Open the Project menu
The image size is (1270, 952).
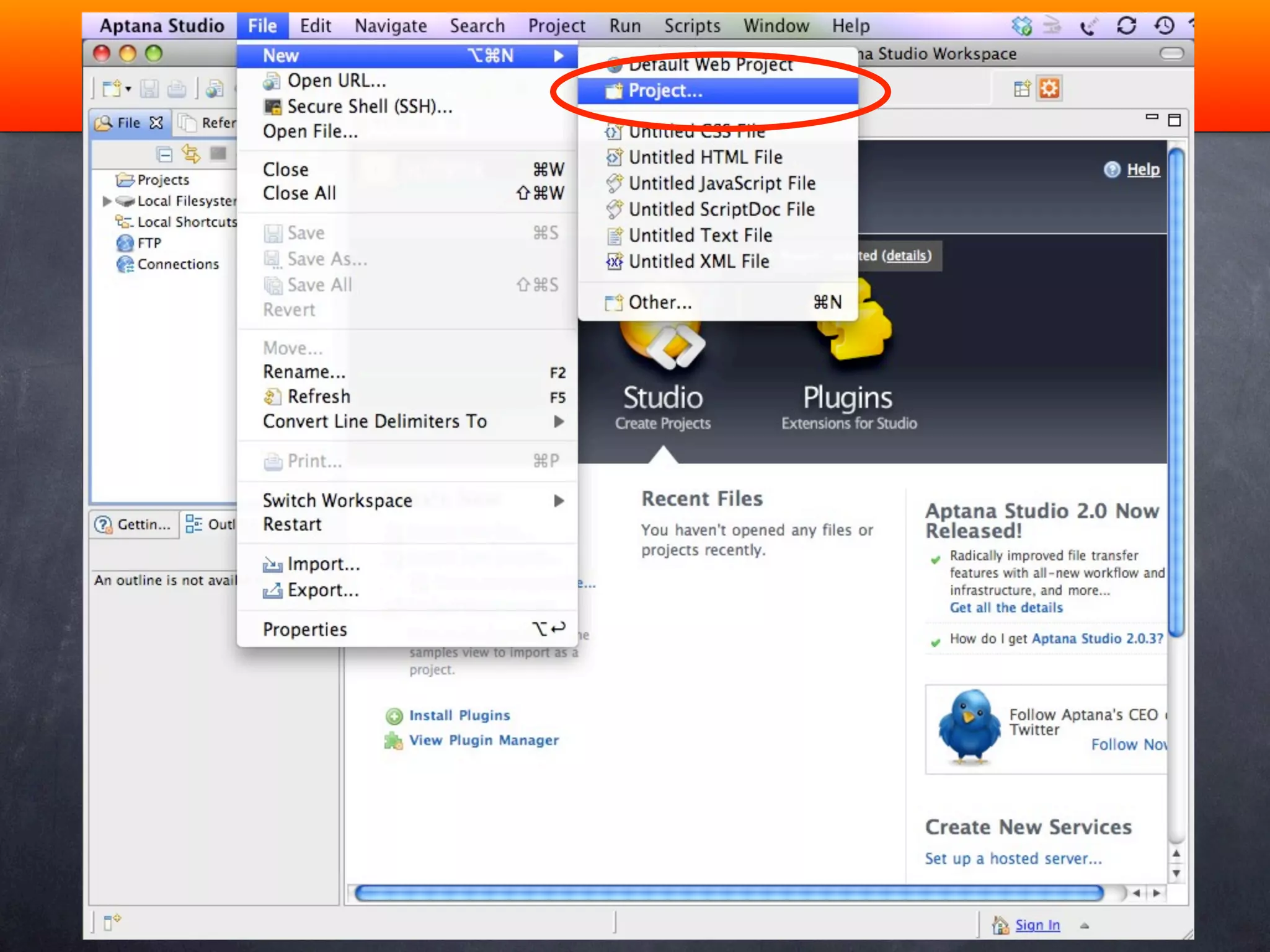click(x=557, y=26)
